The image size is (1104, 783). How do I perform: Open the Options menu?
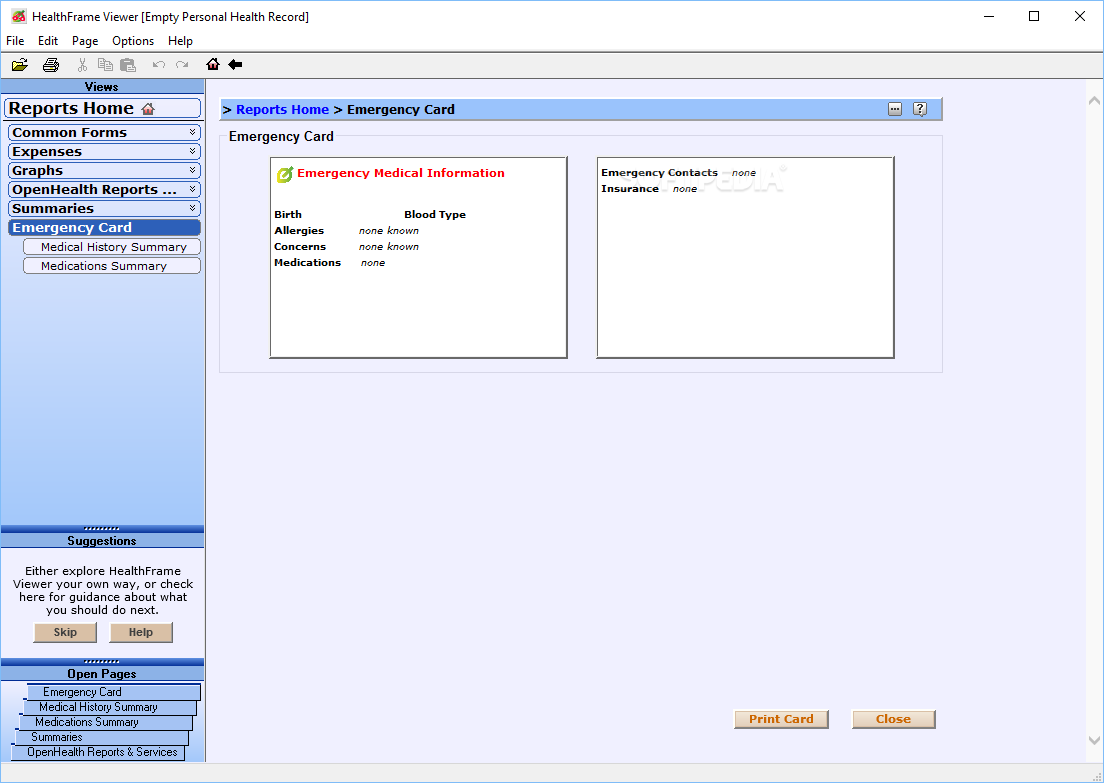click(x=133, y=41)
